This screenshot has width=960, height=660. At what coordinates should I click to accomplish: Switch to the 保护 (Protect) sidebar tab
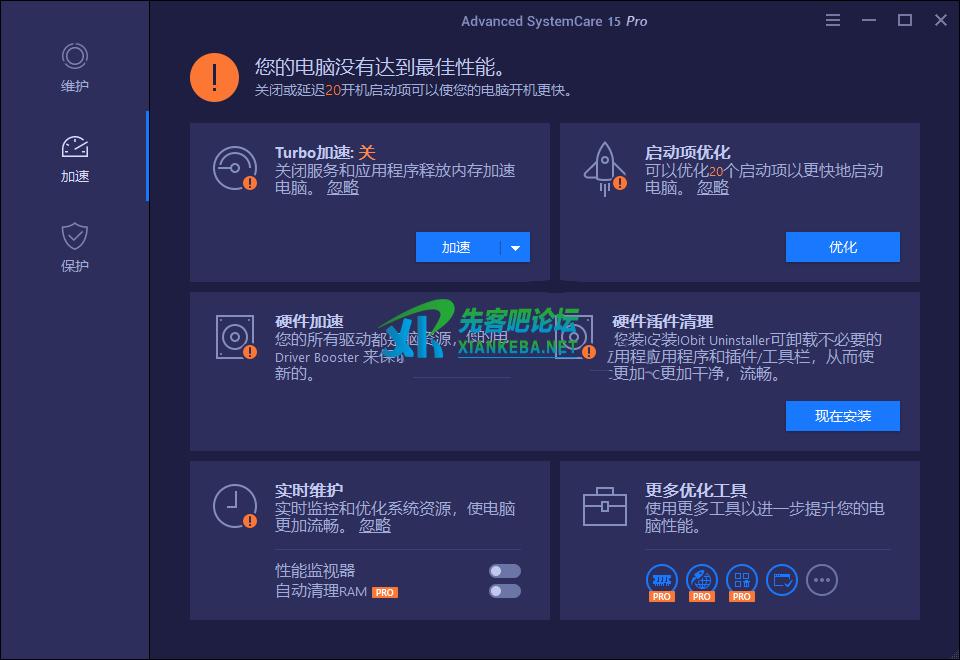(x=74, y=247)
